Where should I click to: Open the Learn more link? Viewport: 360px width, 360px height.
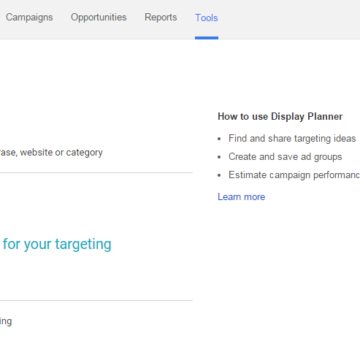[x=241, y=197]
